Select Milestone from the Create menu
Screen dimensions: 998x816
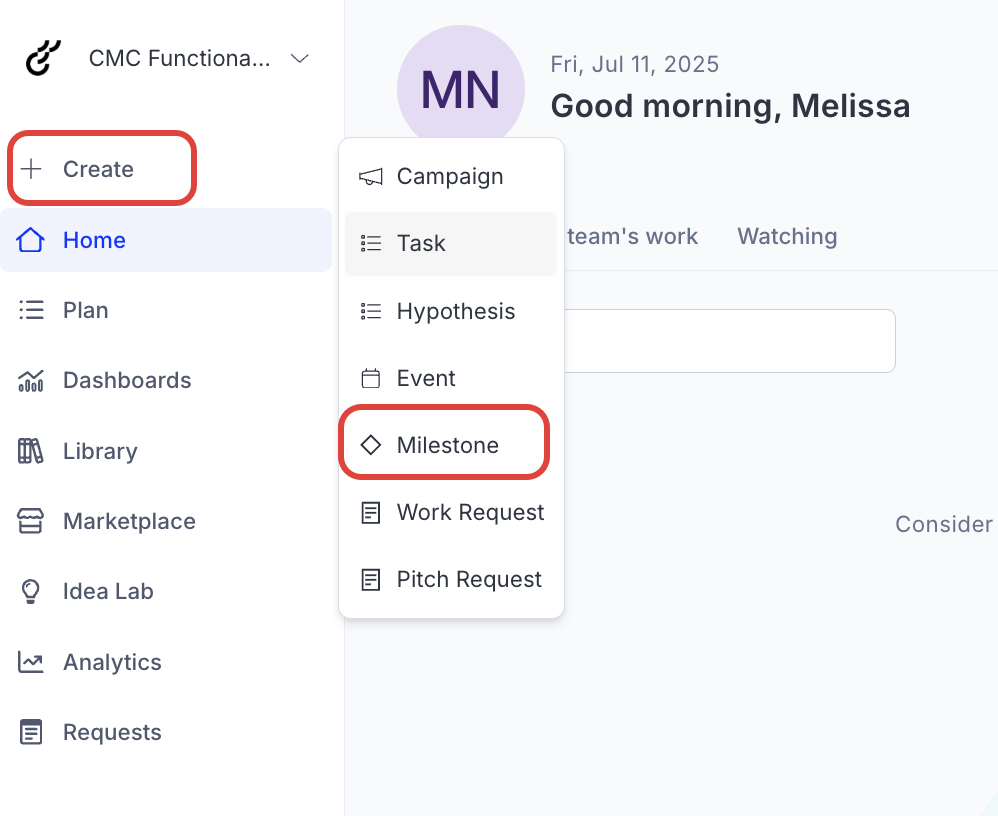(x=447, y=445)
